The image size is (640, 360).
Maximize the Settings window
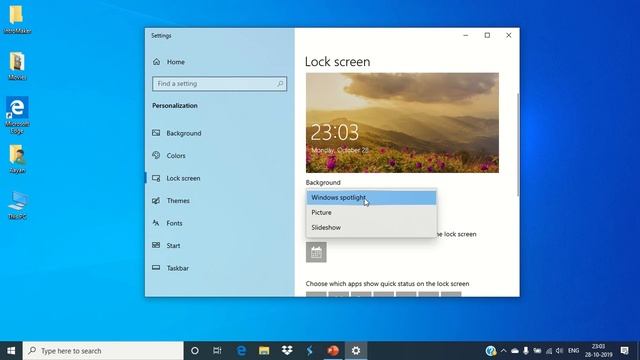click(x=487, y=36)
